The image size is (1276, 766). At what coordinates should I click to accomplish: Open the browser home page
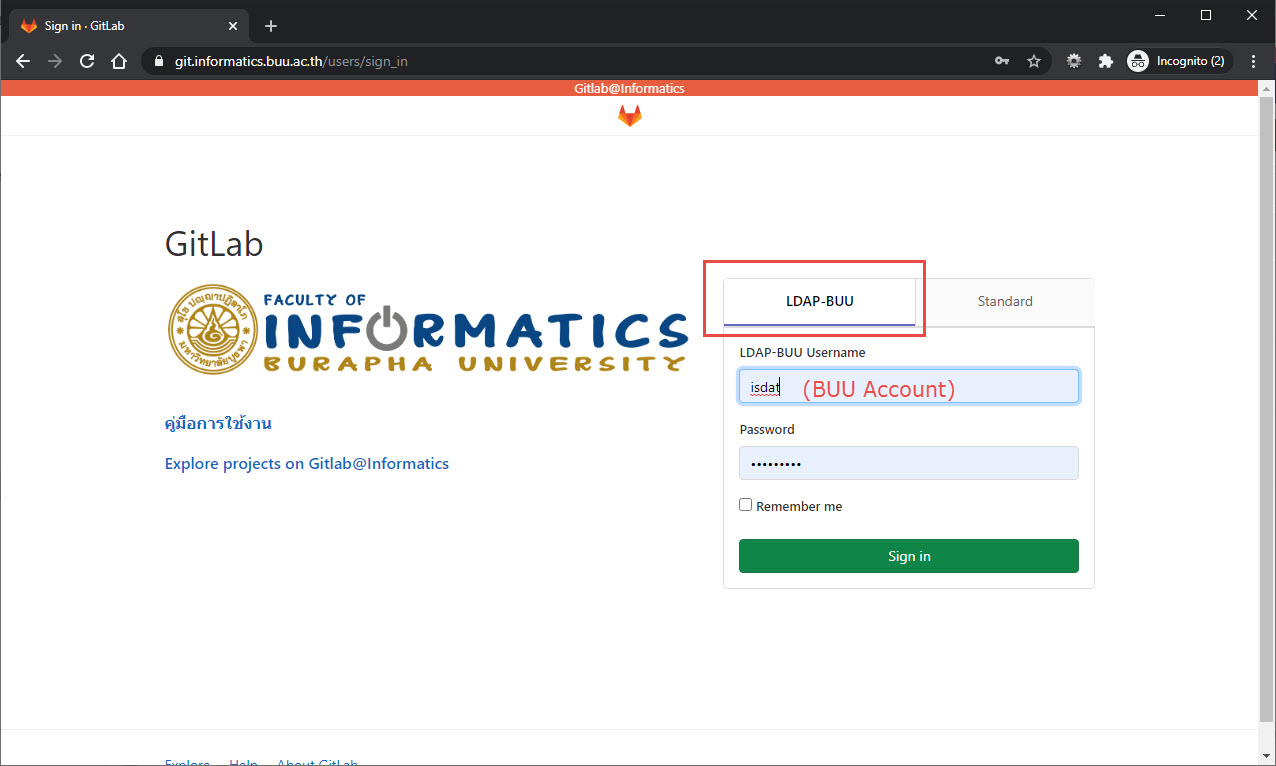pyautogui.click(x=119, y=61)
